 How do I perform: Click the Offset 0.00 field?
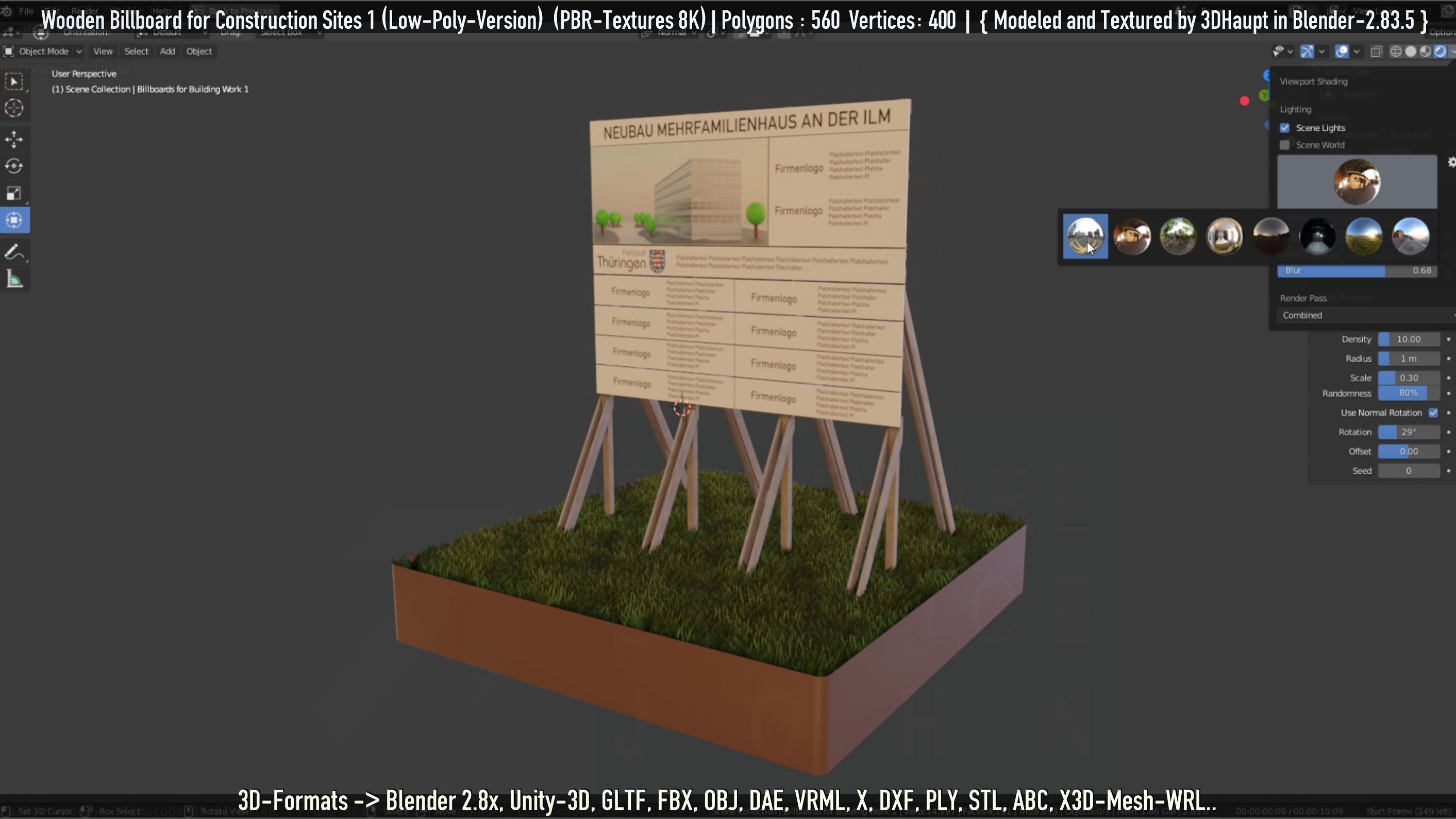pos(1409,451)
